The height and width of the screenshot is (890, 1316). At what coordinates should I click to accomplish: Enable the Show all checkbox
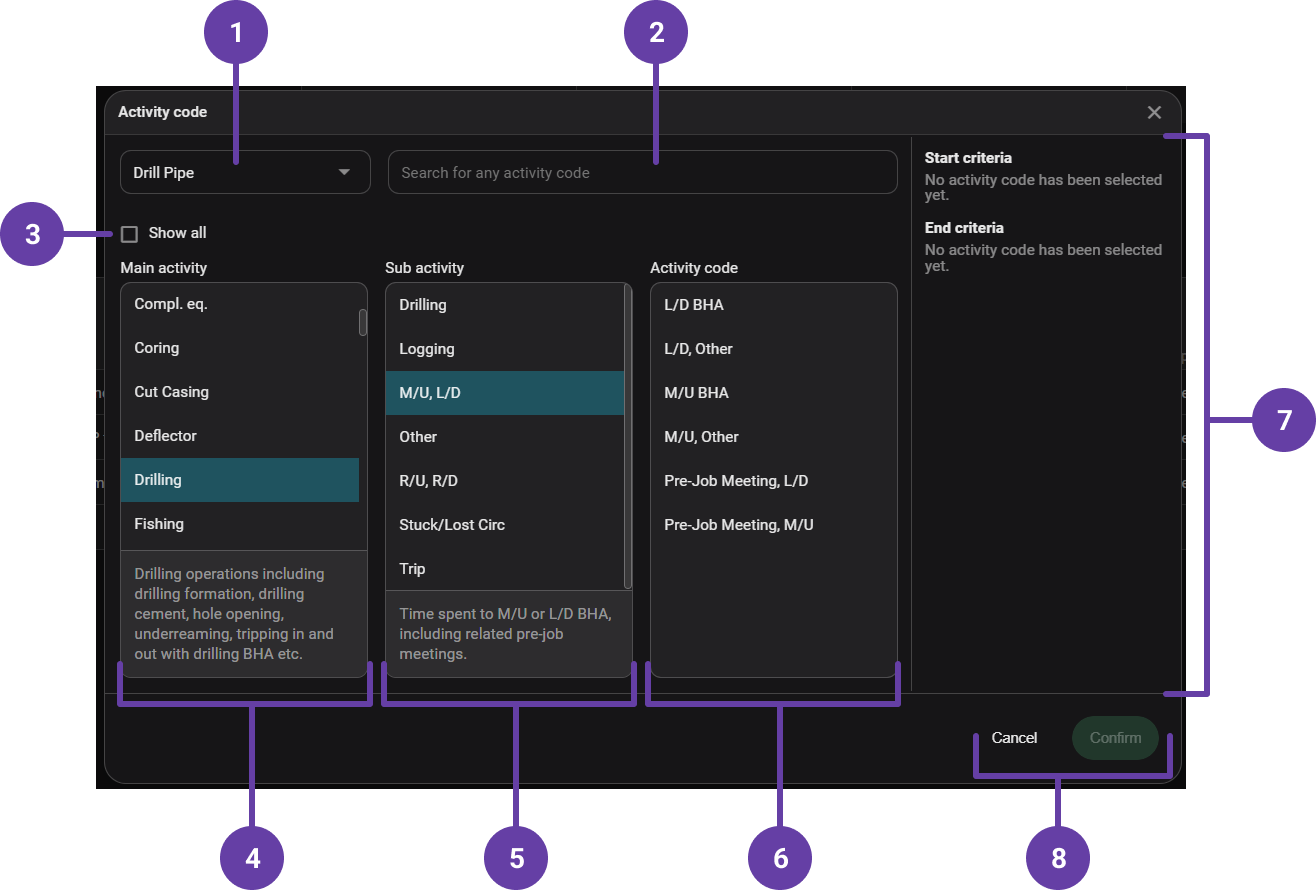[x=129, y=234]
